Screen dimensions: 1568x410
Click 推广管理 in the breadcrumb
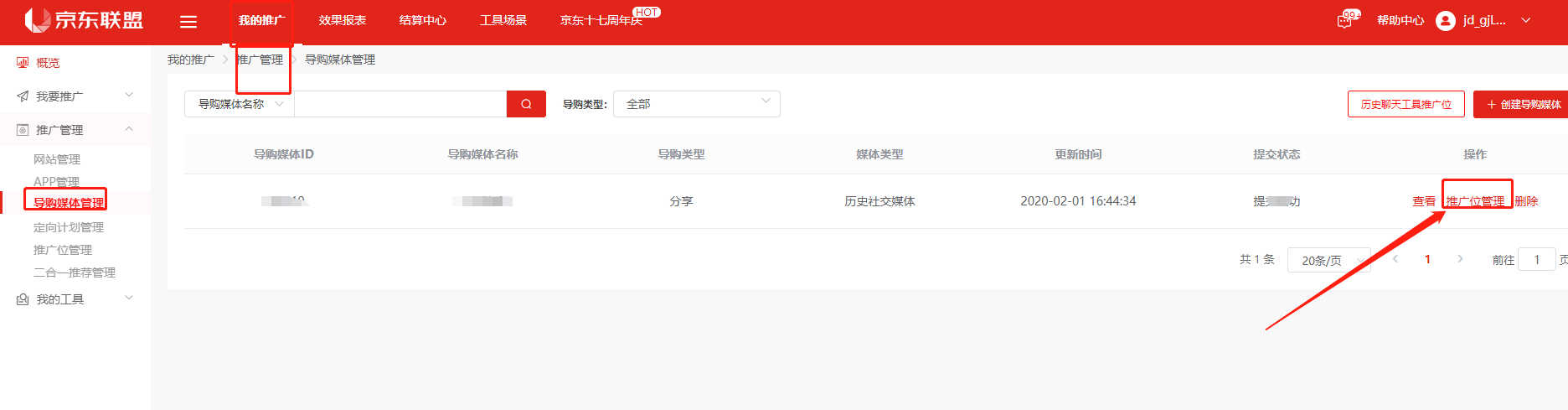[260, 60]
